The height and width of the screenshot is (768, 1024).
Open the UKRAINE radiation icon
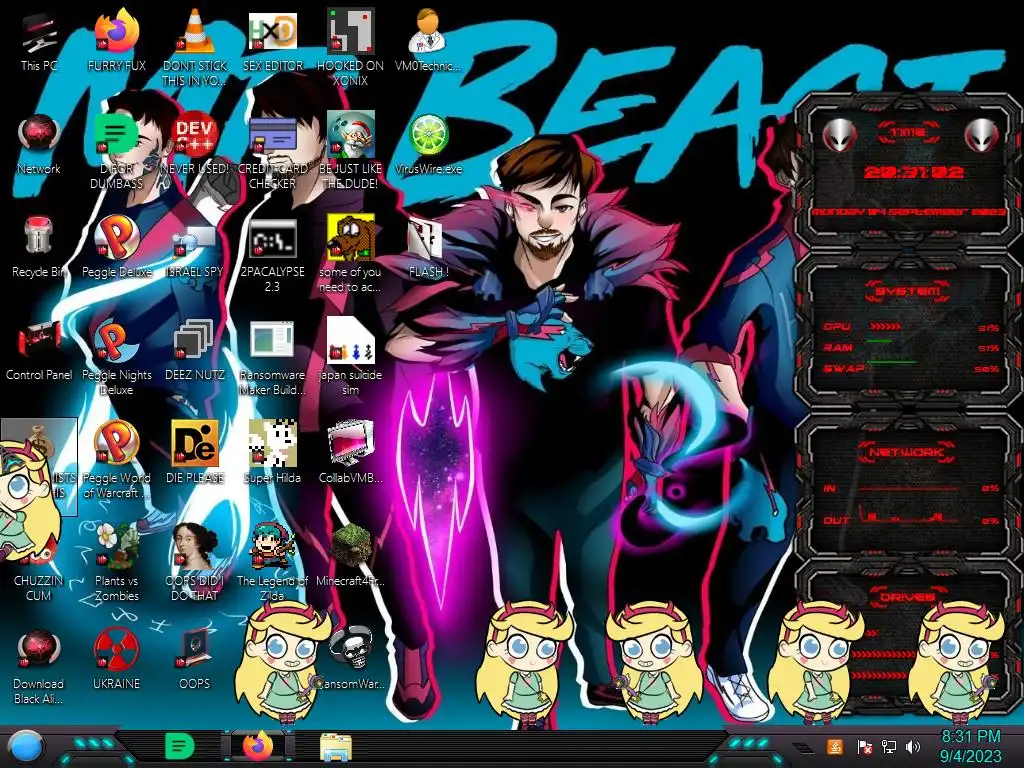point(117,660)
